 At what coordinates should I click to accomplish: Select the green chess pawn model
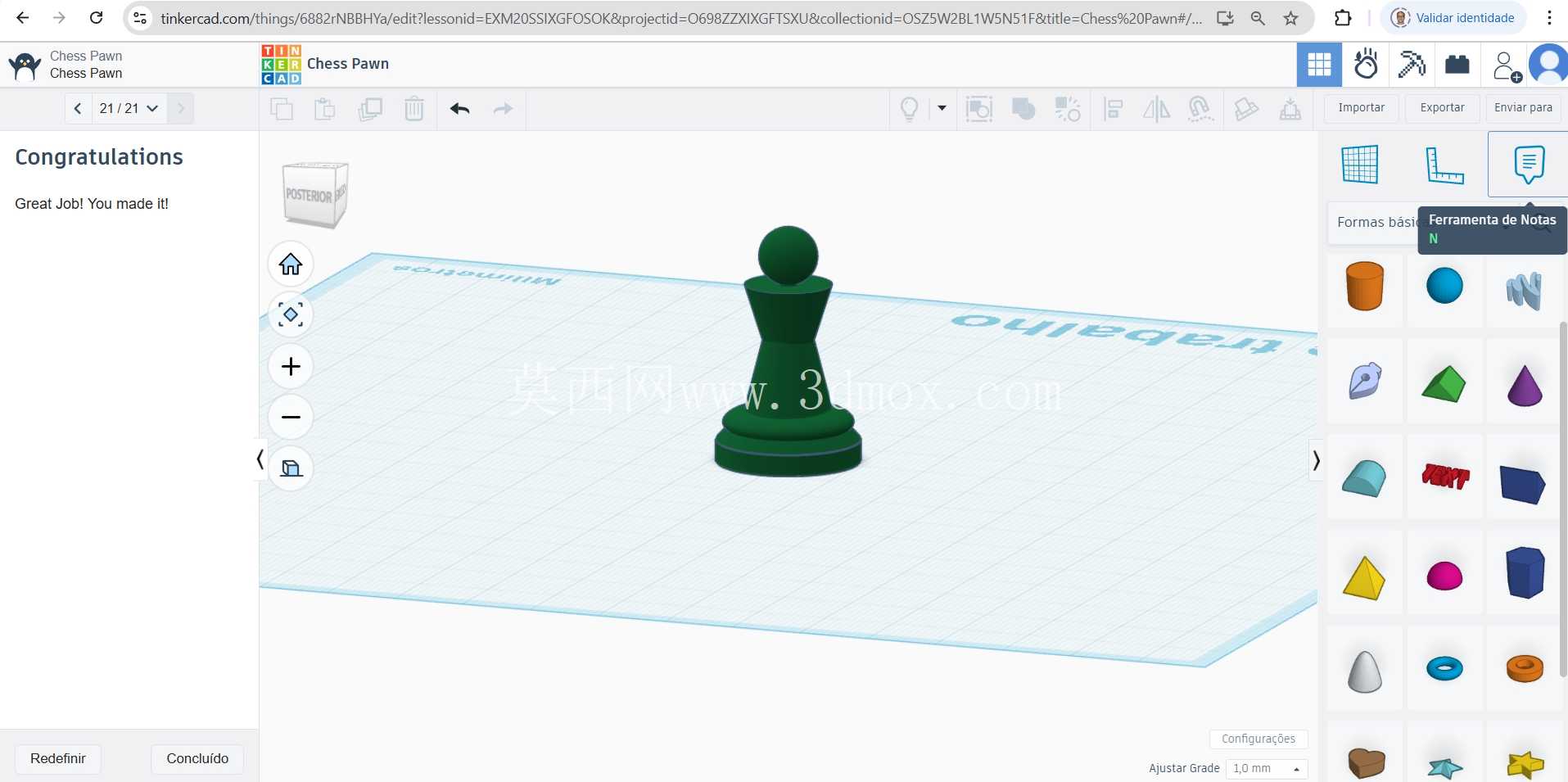(x=788, y=352)
